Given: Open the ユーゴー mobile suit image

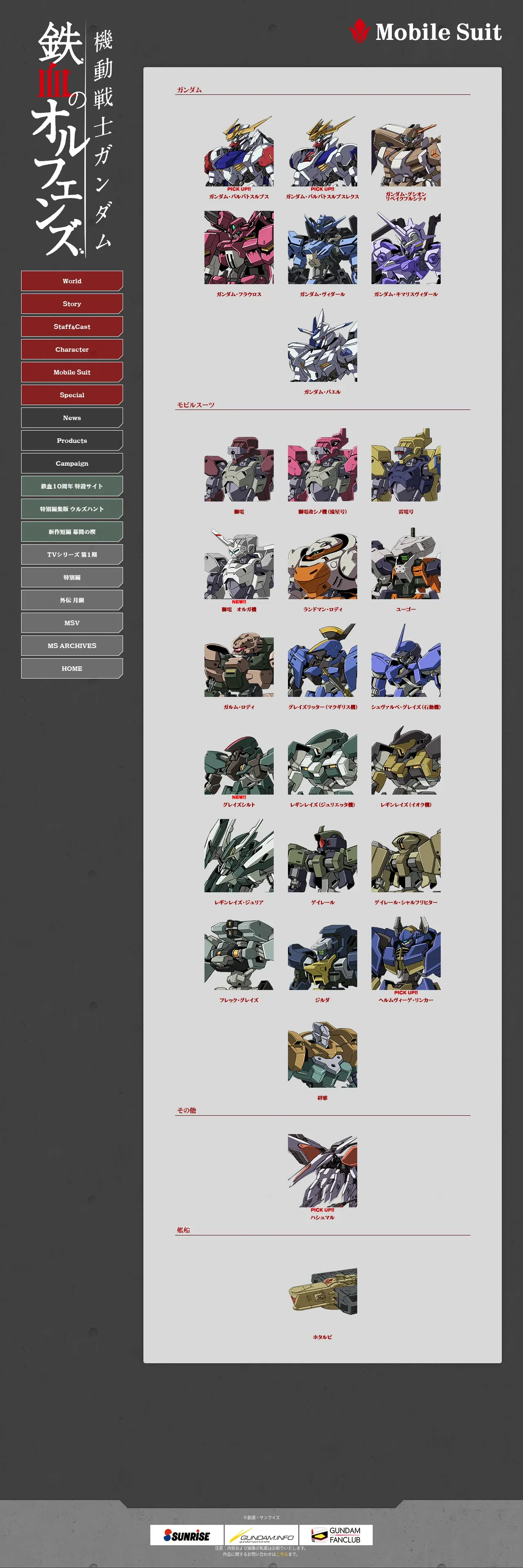Looking at the screenshot, I should [x=406, y=563].
